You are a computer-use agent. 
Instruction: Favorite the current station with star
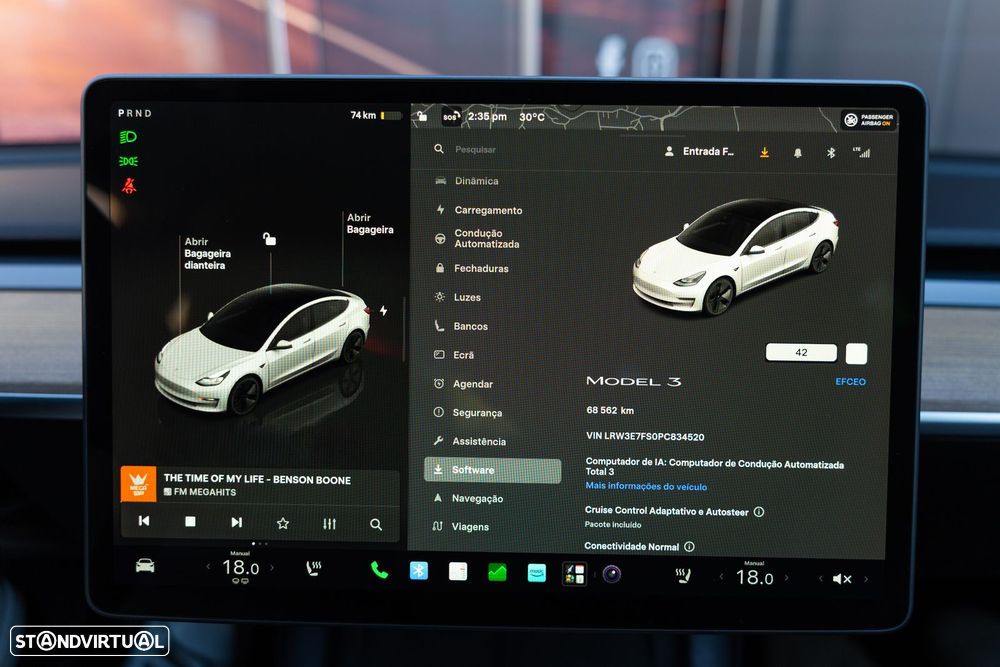pyautogui.click(x=283, y=524)
